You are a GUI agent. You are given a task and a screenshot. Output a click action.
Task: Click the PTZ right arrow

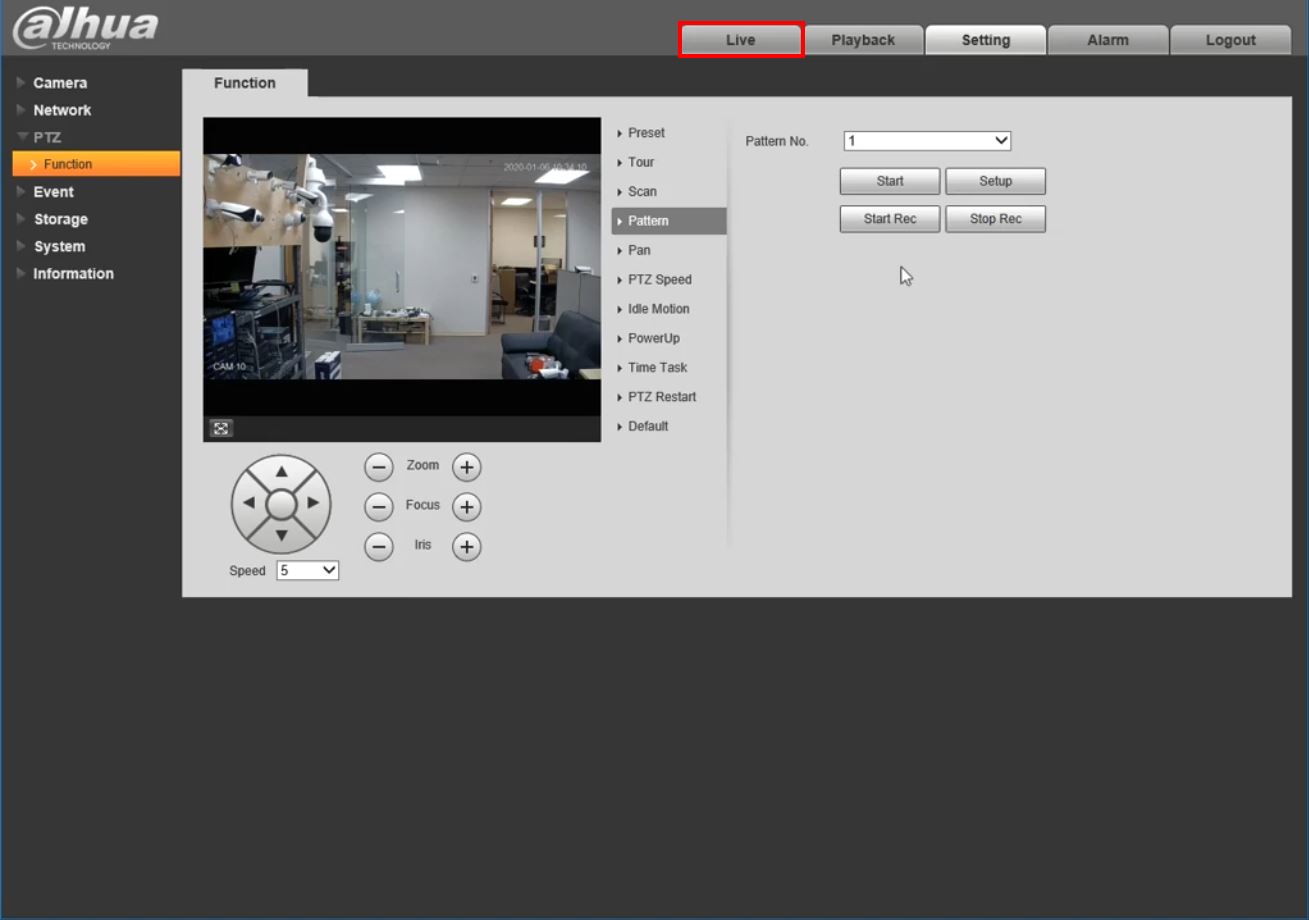pyautogui.click(x=313, y=503)
